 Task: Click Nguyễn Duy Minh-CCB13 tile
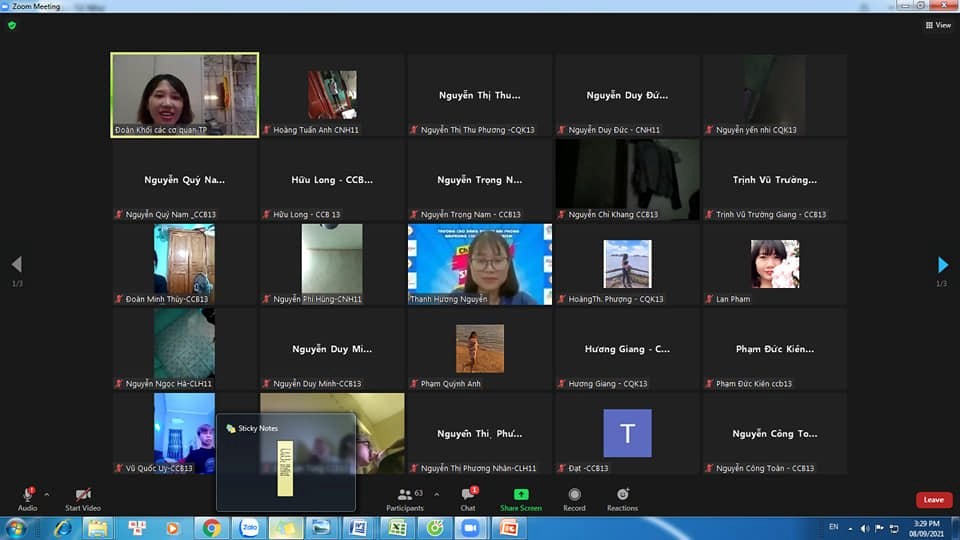point(332,348)
